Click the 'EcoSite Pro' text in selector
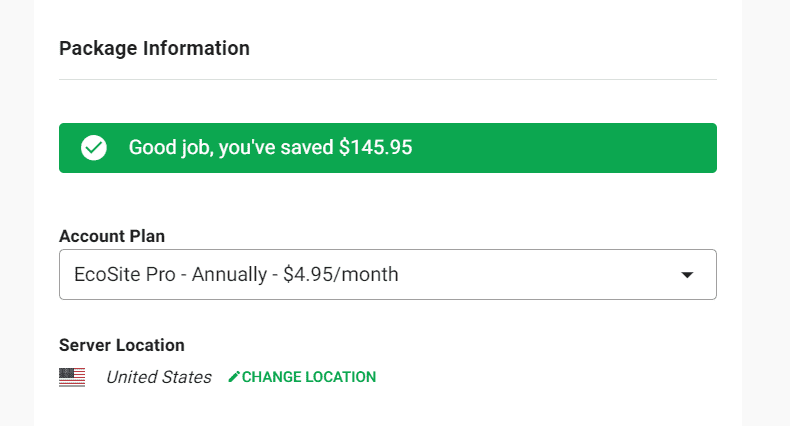Screen dimensions: 790x426 (124, 275)
